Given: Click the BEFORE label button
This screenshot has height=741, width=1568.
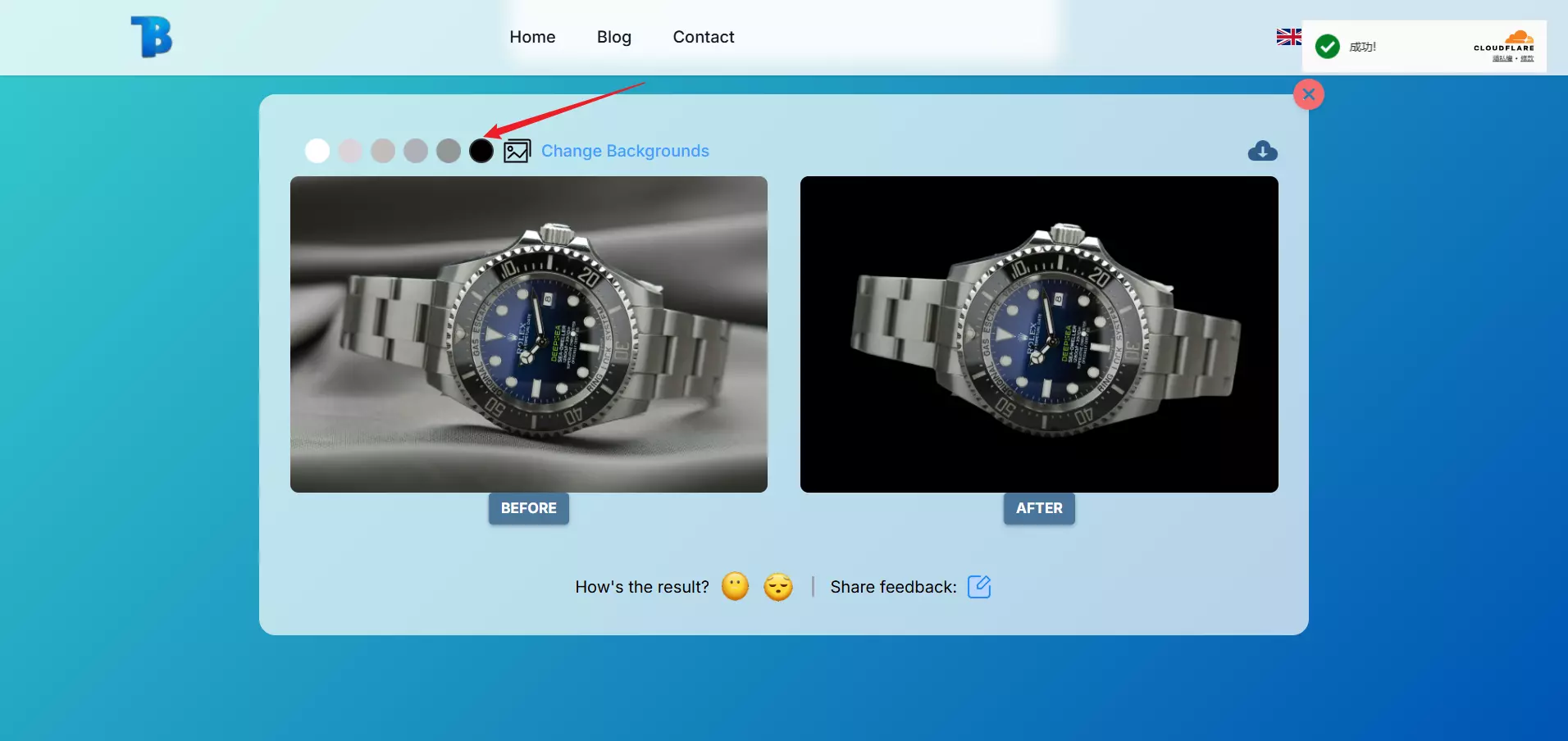Looking at the screenshot, I should coord(529,508).
